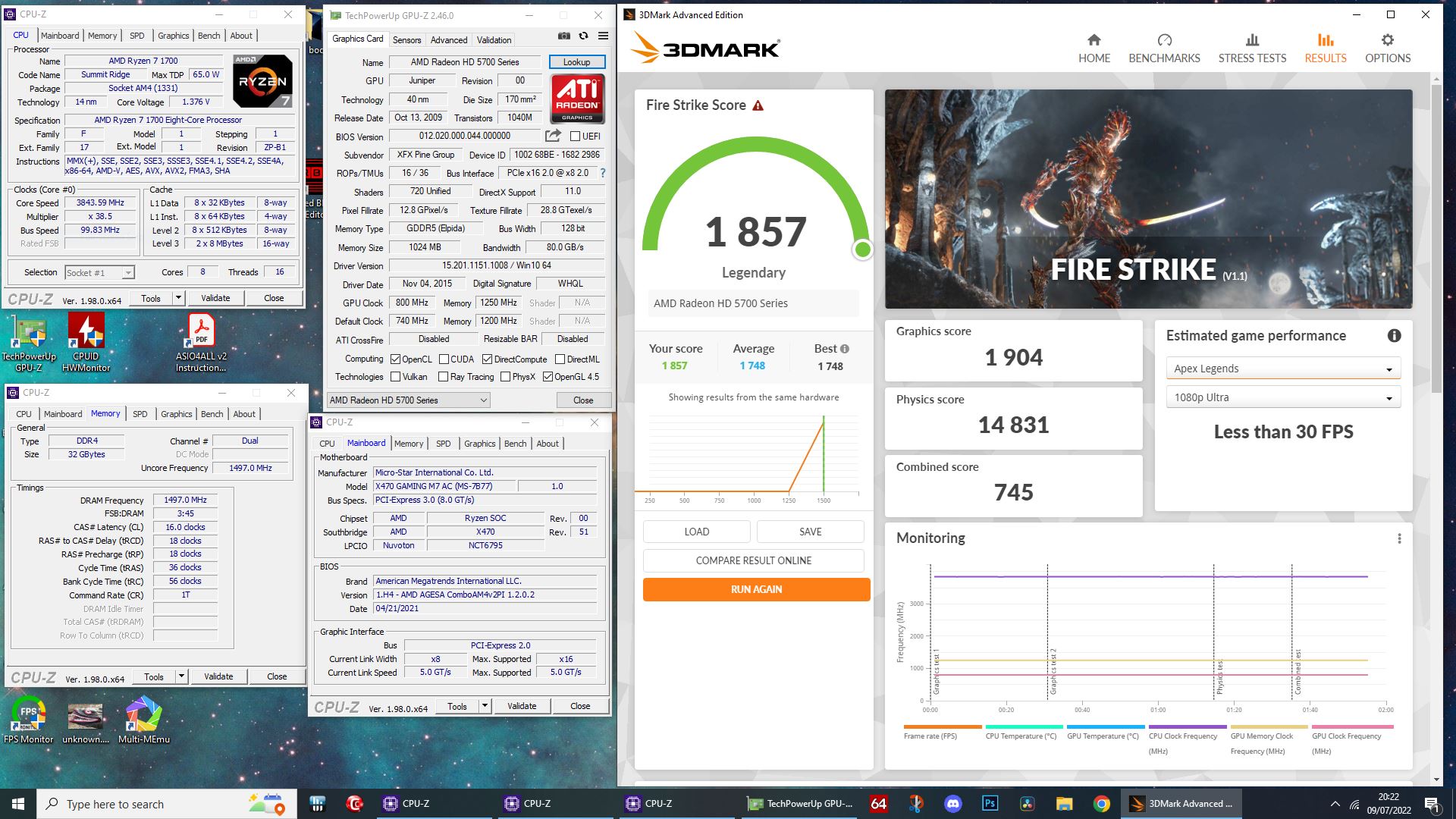Screen dimensions: 1456x819
Task: Click the GPU Temperature blue legend swatch
Action: point(1106,726)
